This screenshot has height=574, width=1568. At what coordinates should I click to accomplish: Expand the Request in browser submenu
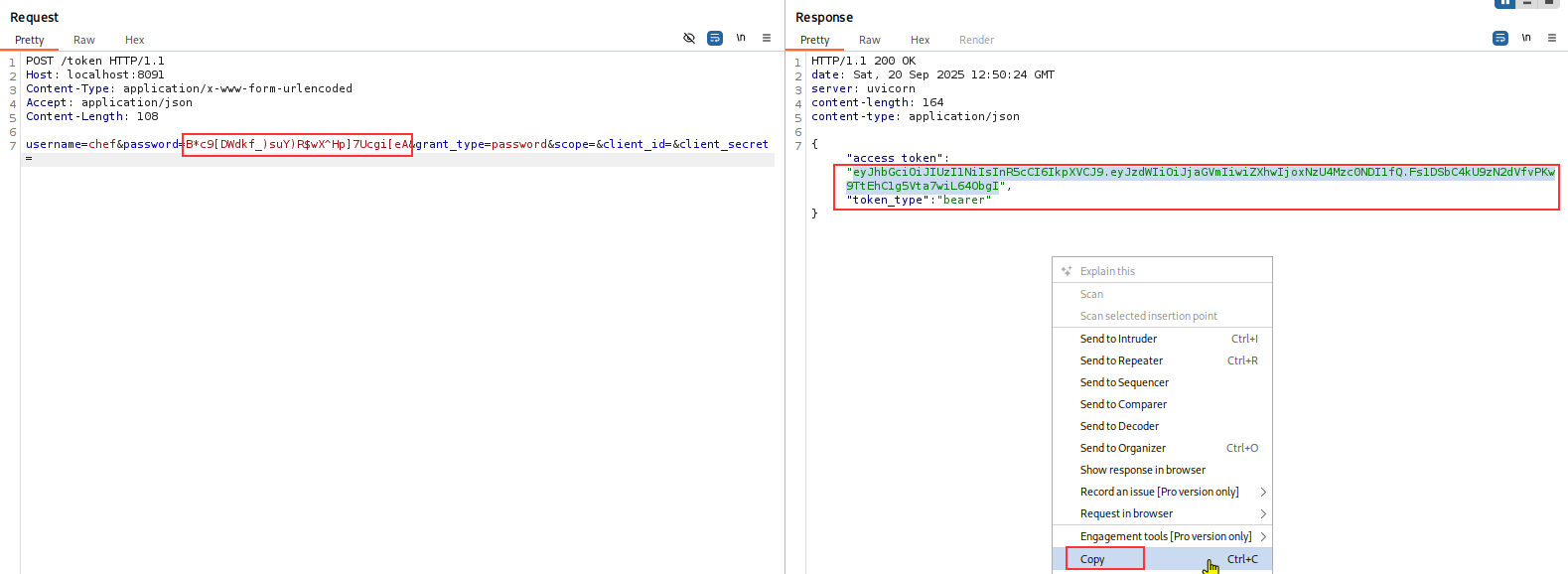pyautogui.click(x=1263, y=513)
